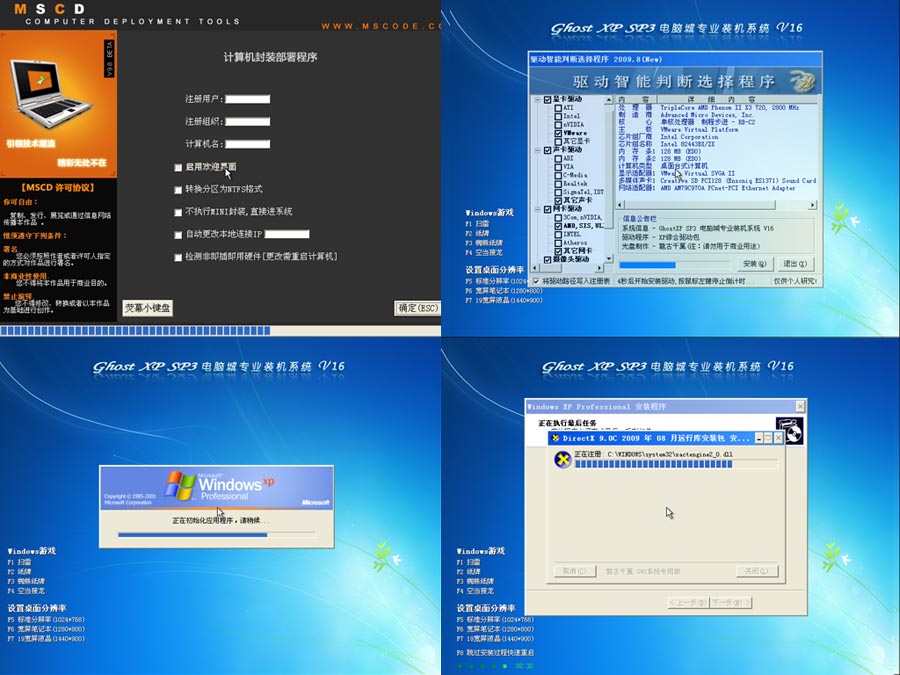Click the Windows XP flag logo on the splash

180,486
